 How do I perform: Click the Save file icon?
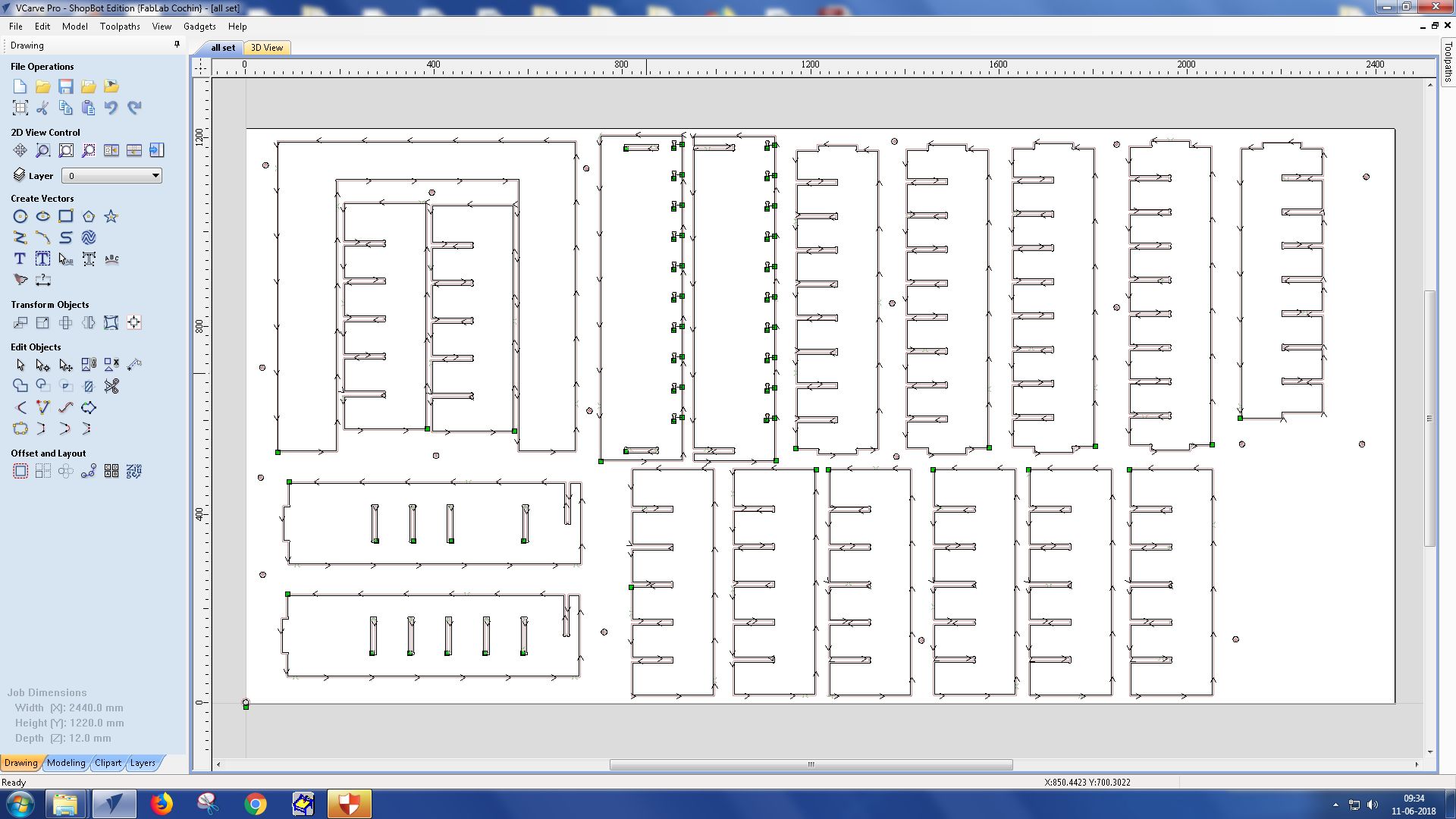click(x=66, y=86)
